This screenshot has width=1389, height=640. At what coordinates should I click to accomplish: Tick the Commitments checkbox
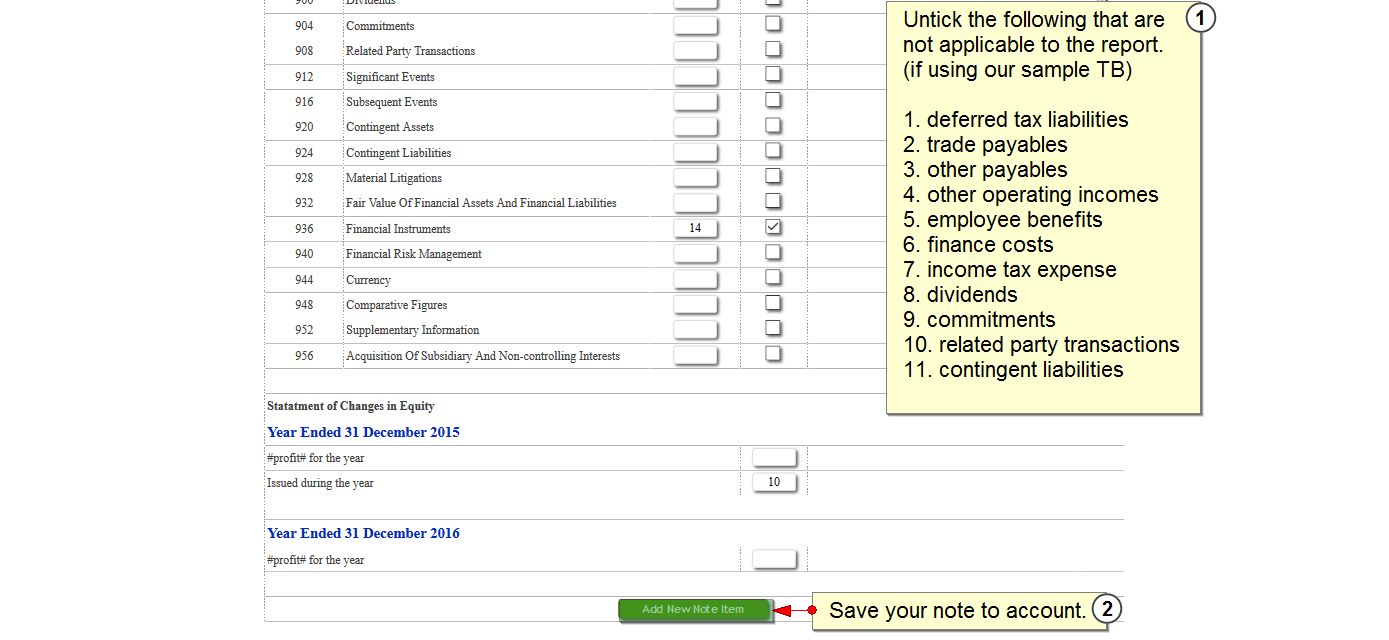tap(773, 24)
